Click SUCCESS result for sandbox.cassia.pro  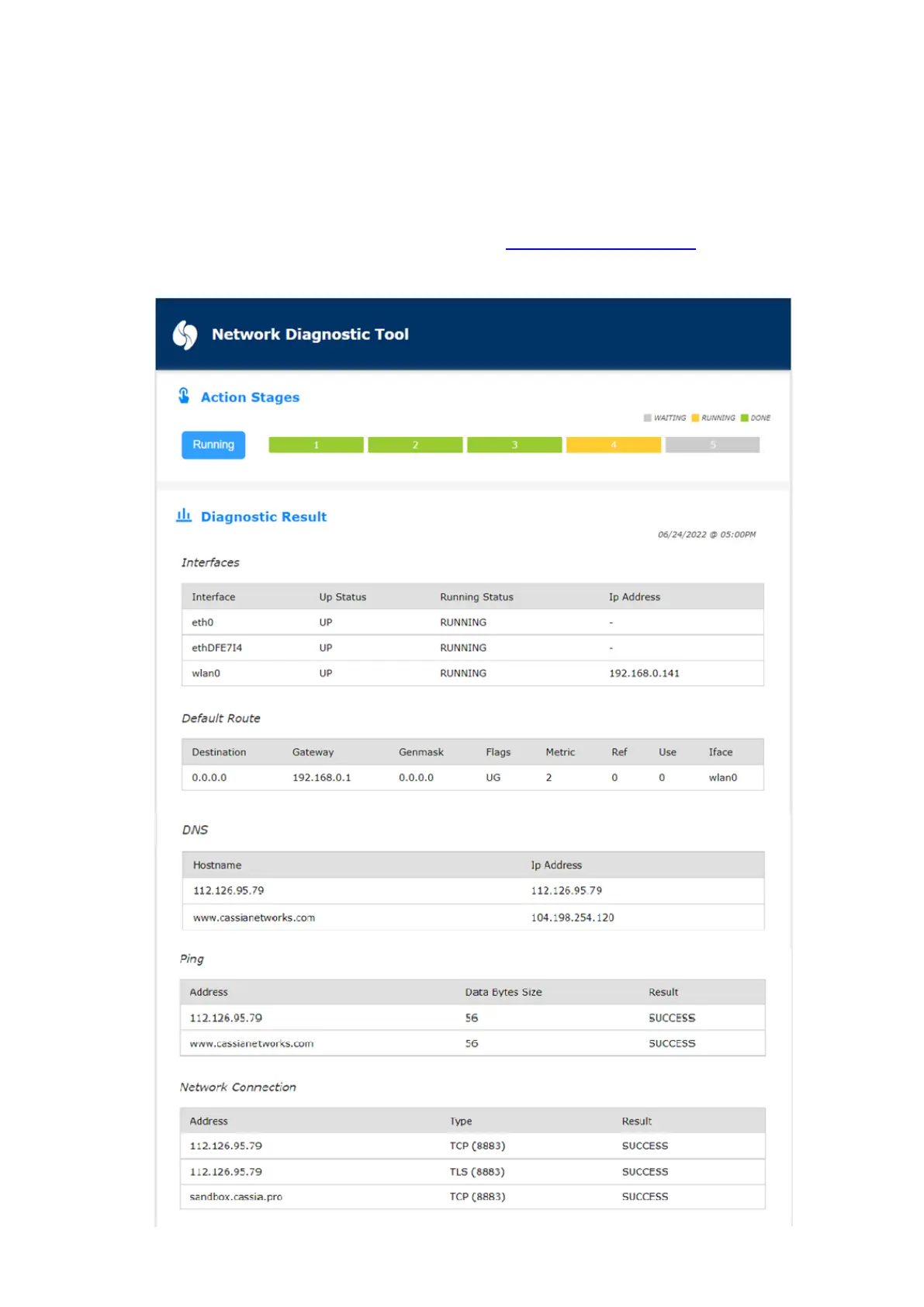coord(645,1197)
